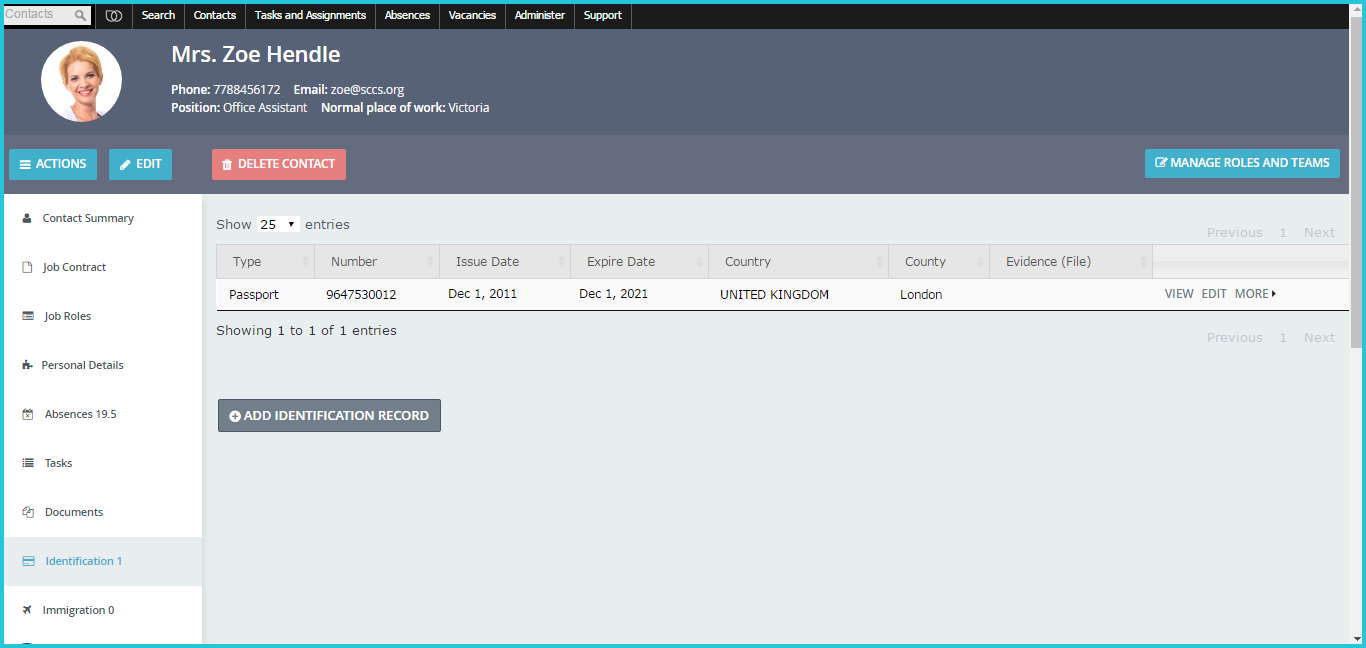This screenshot has width=1366, height=648.
Task: Open the Contacts menu
Action: [215, 15]
